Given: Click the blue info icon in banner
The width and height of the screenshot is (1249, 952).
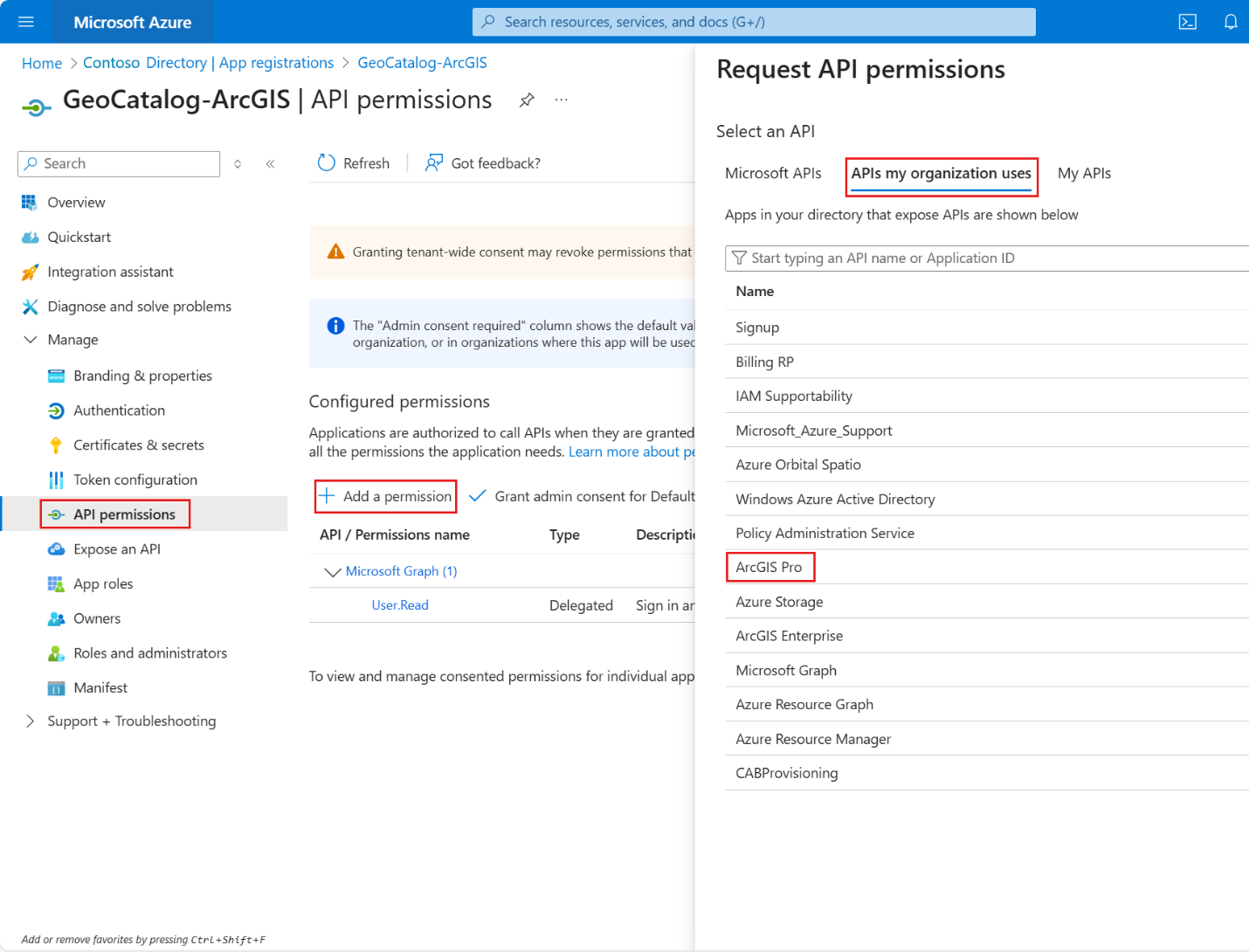Looking at the screenshot, I should pyautogui.click(x=335, y=326).
